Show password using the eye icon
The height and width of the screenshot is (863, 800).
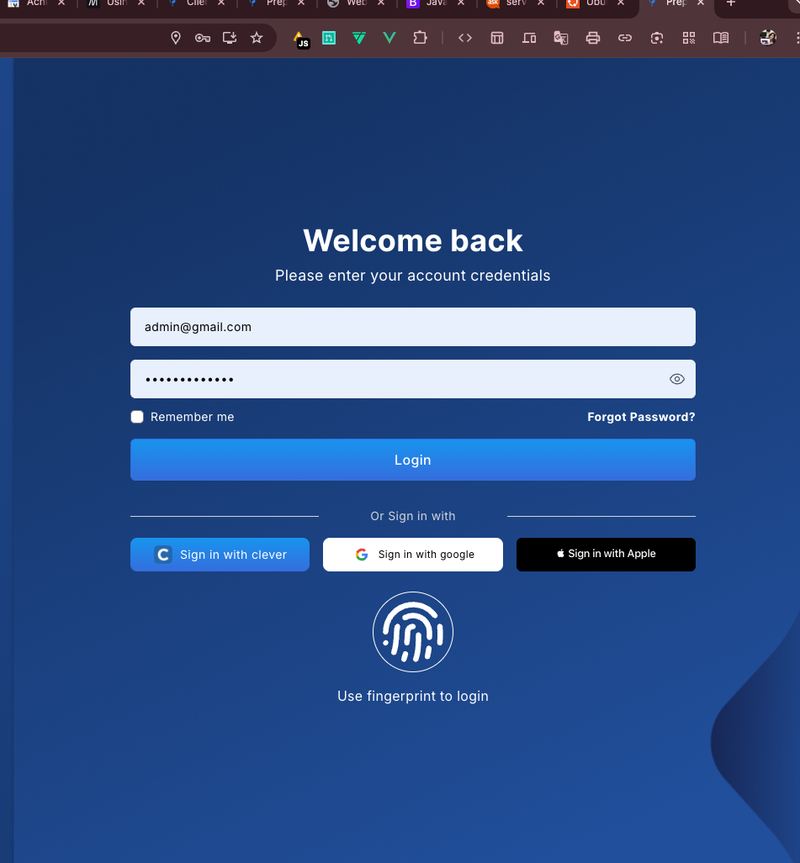coord(677,379)
